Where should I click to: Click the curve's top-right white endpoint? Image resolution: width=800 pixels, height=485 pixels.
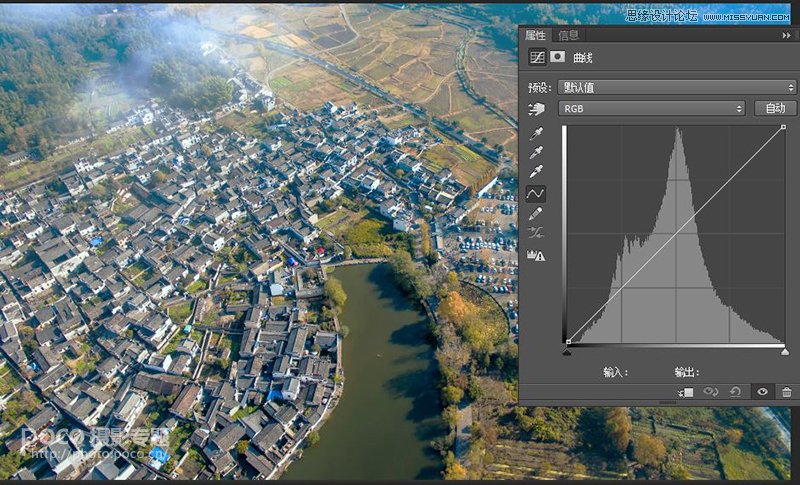tap(783, 127)
